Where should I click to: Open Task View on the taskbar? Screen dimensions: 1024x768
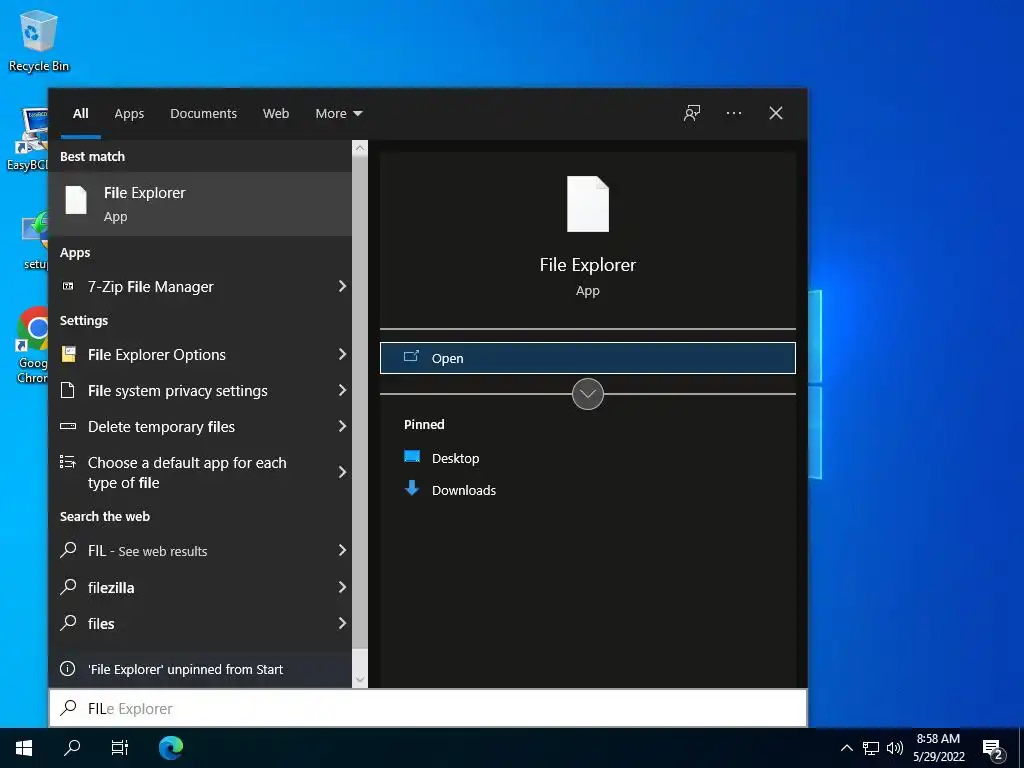click(x=120, y=748)
